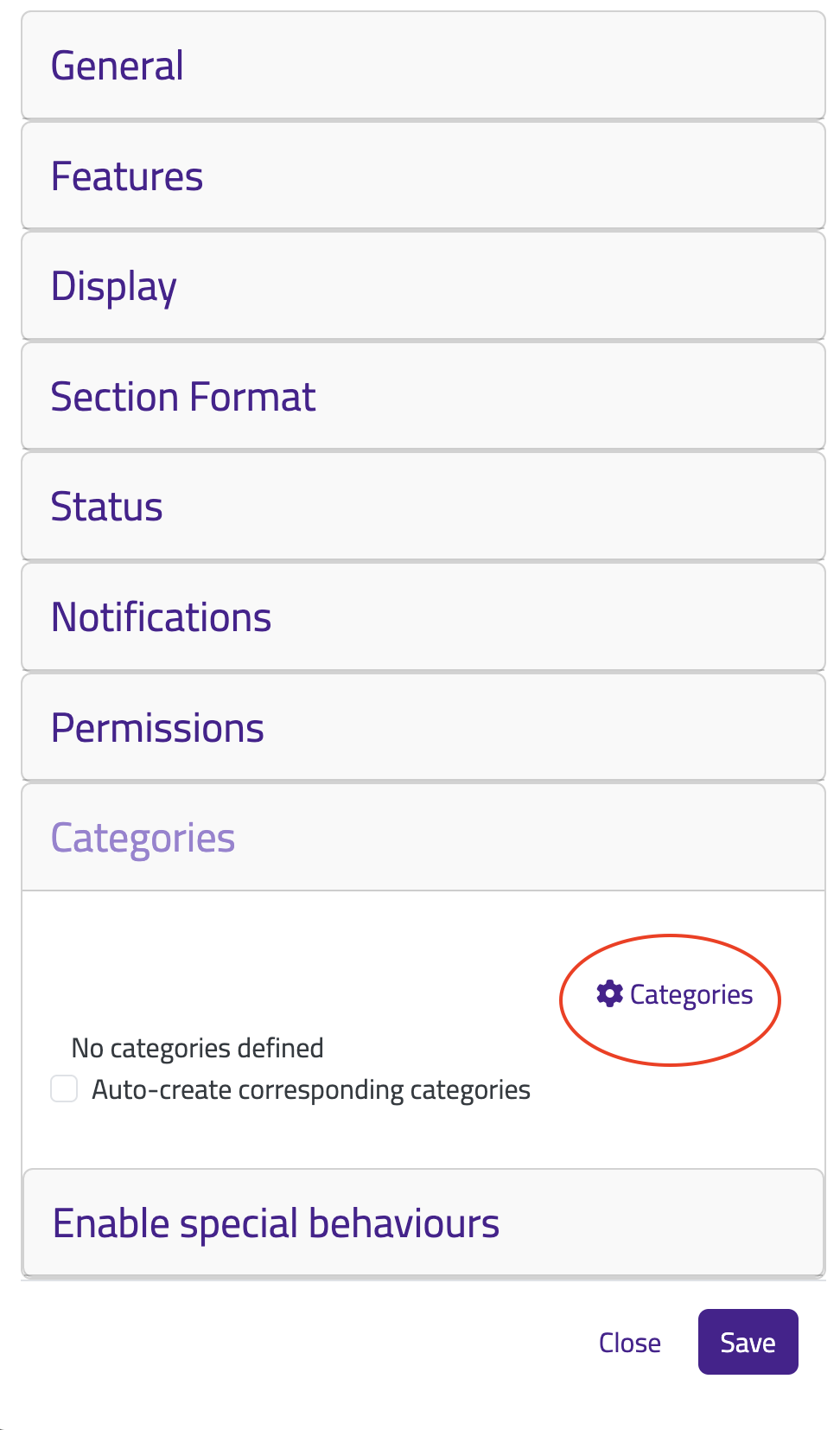Open the Section Format panel

(423, 396)
